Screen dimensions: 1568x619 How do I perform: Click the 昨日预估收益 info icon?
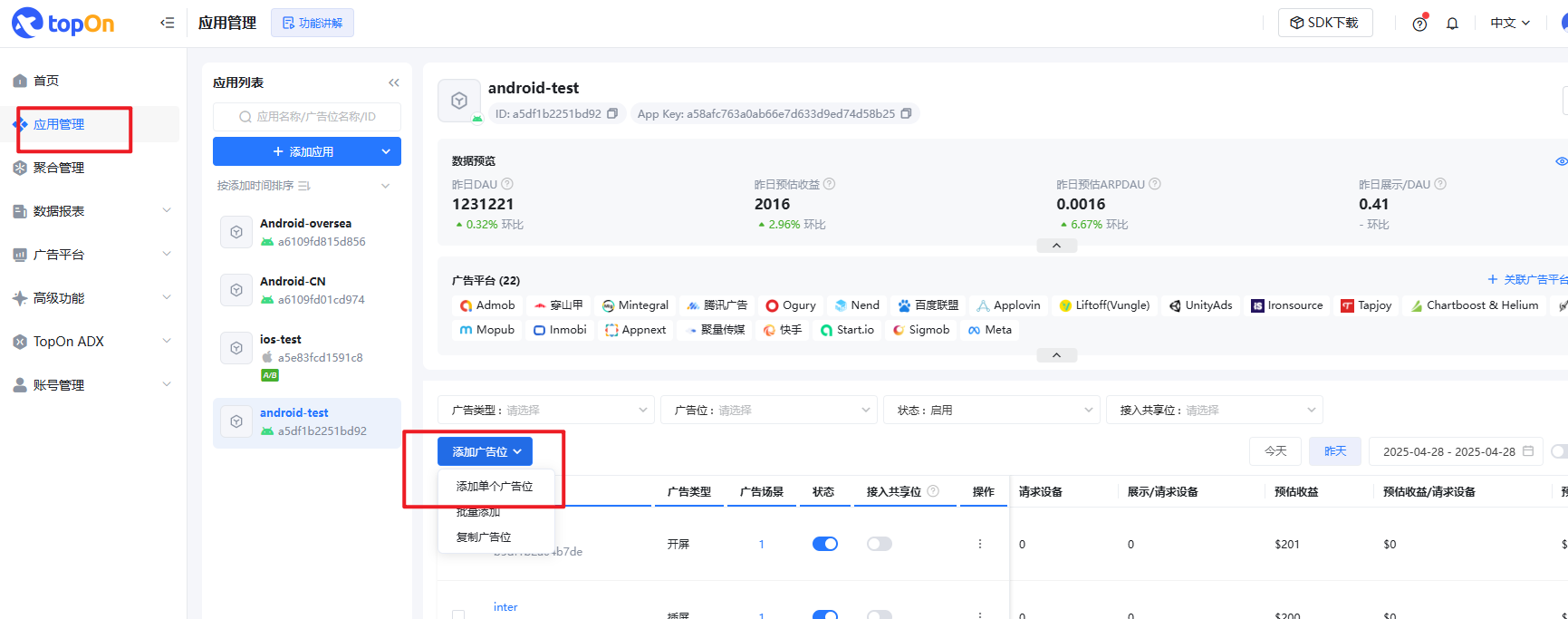click(x=829, y=184)
